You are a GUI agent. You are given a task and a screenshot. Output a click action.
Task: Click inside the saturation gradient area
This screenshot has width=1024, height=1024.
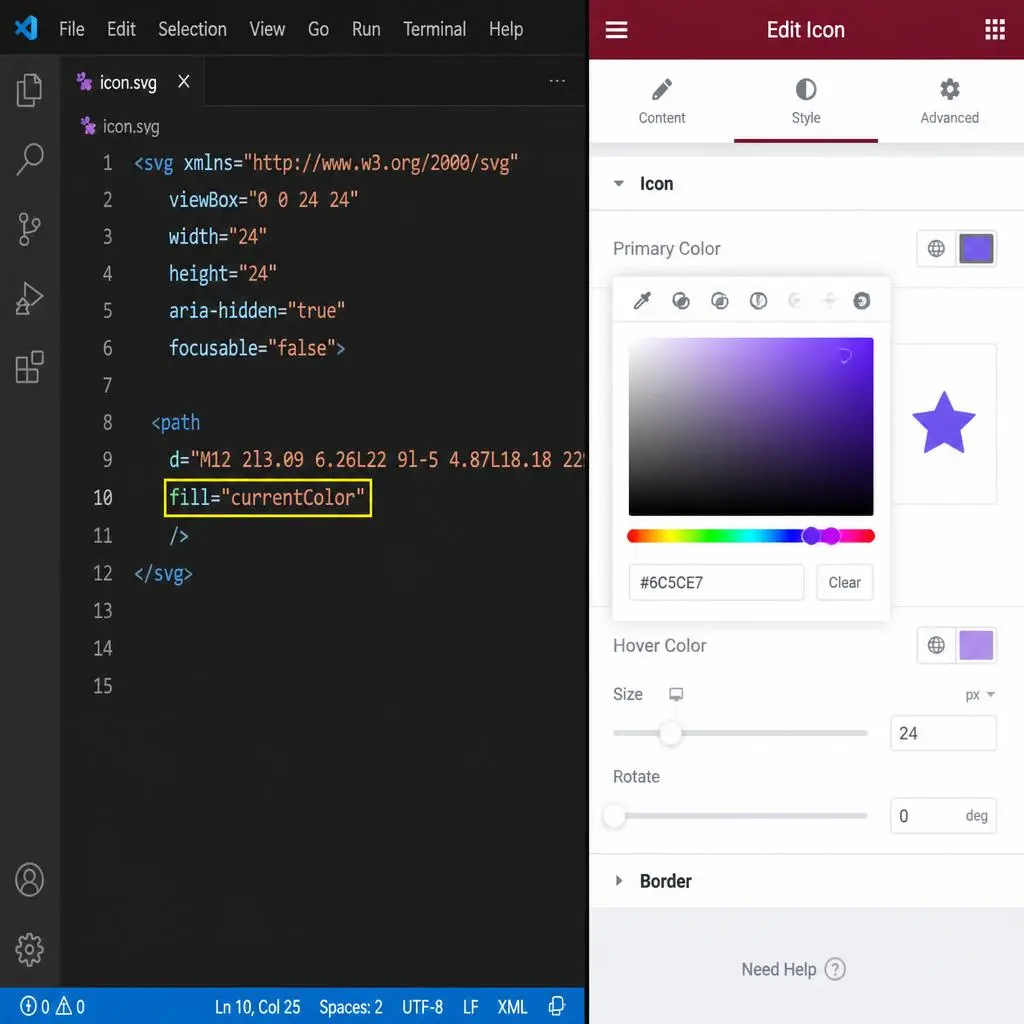pyautogui.click(x=750, y=426)
